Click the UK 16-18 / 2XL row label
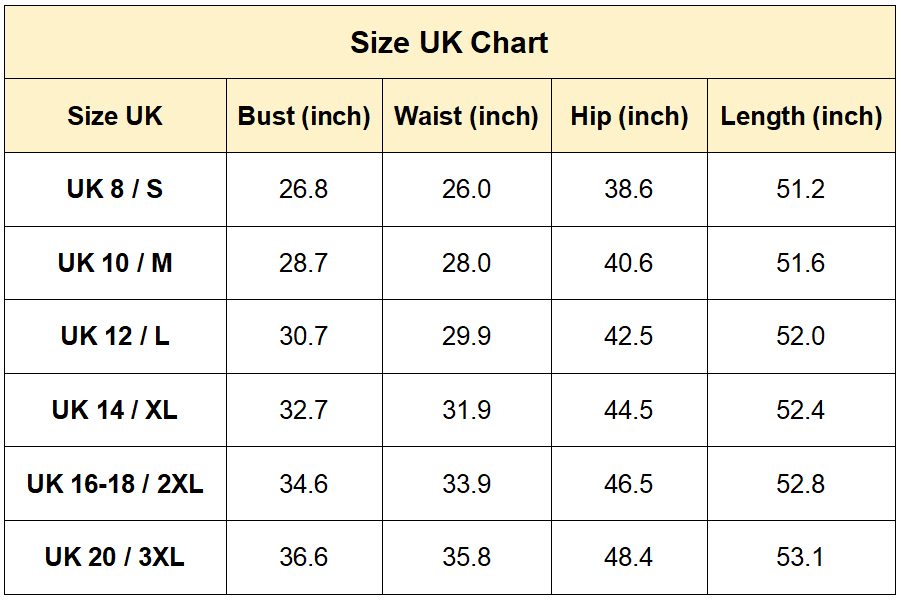Image resolution: width=901 pixels, height=603 pixels. (x=115, y=483)
